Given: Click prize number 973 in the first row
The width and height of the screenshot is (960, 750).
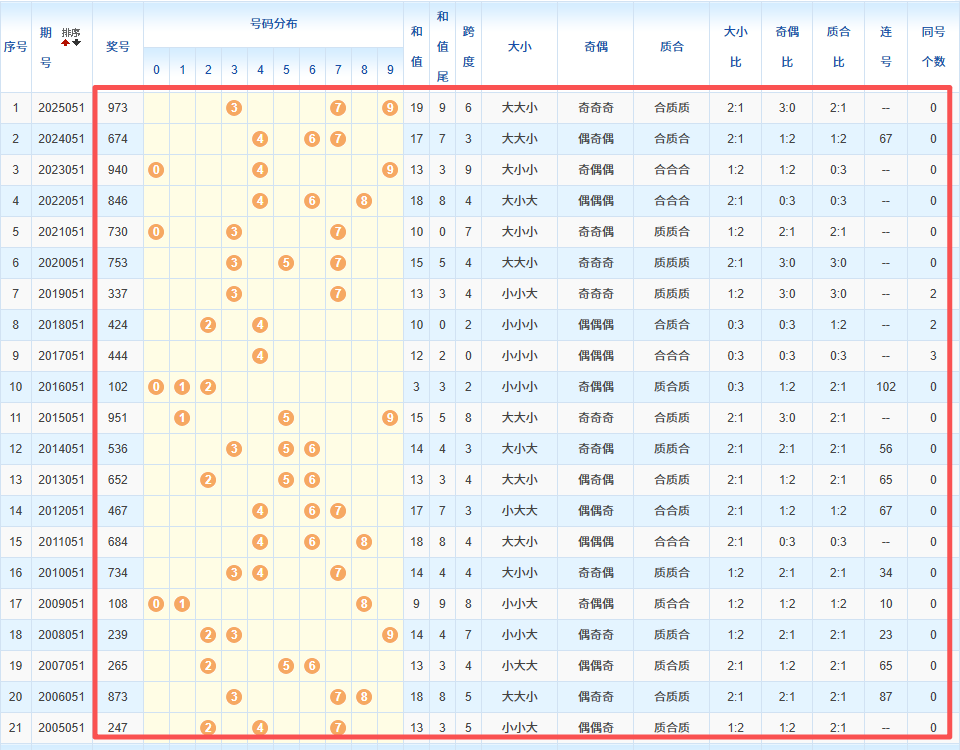Looking at the screenshot, I should pos(118,107).
